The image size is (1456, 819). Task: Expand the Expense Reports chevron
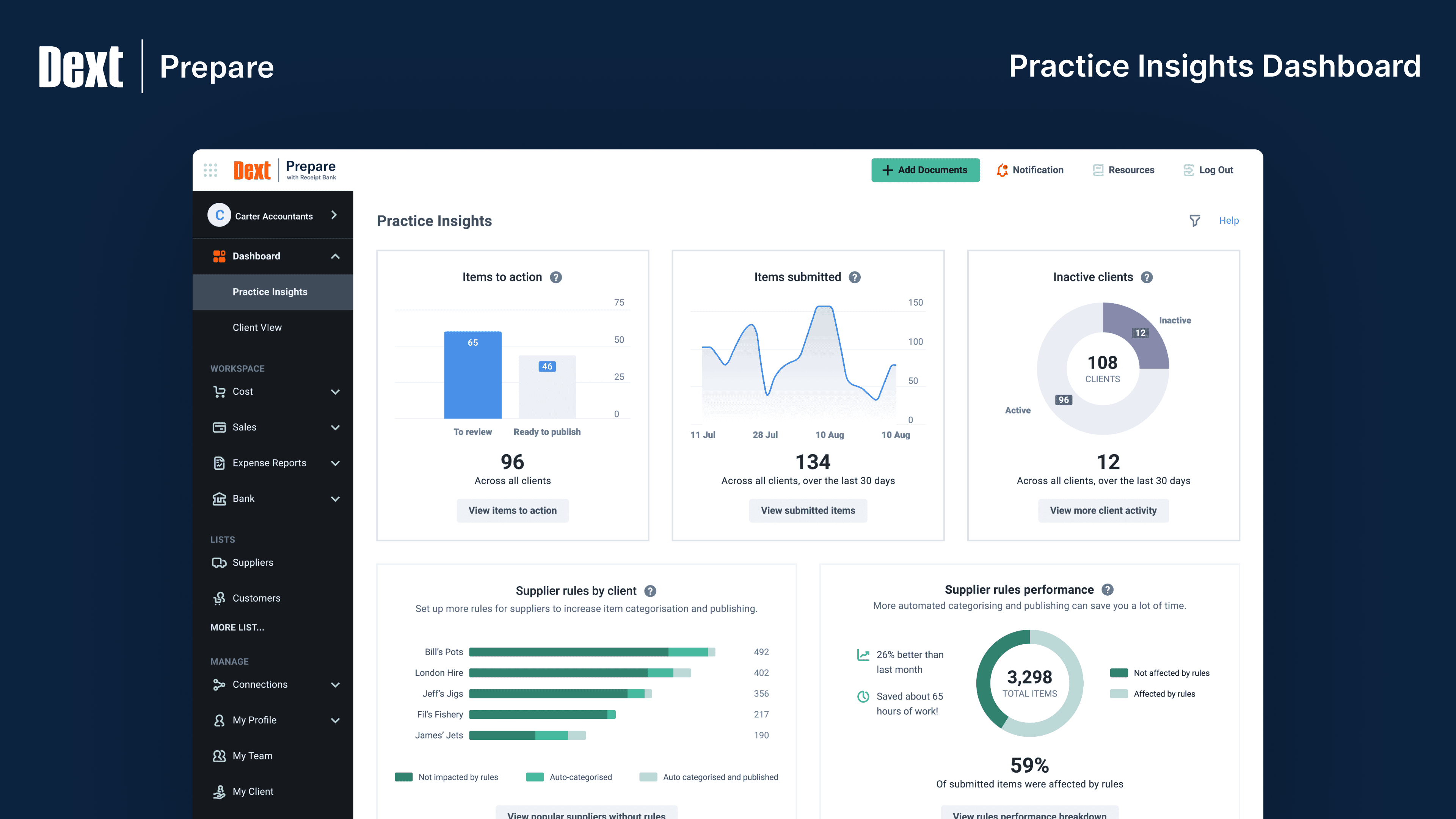335,463
